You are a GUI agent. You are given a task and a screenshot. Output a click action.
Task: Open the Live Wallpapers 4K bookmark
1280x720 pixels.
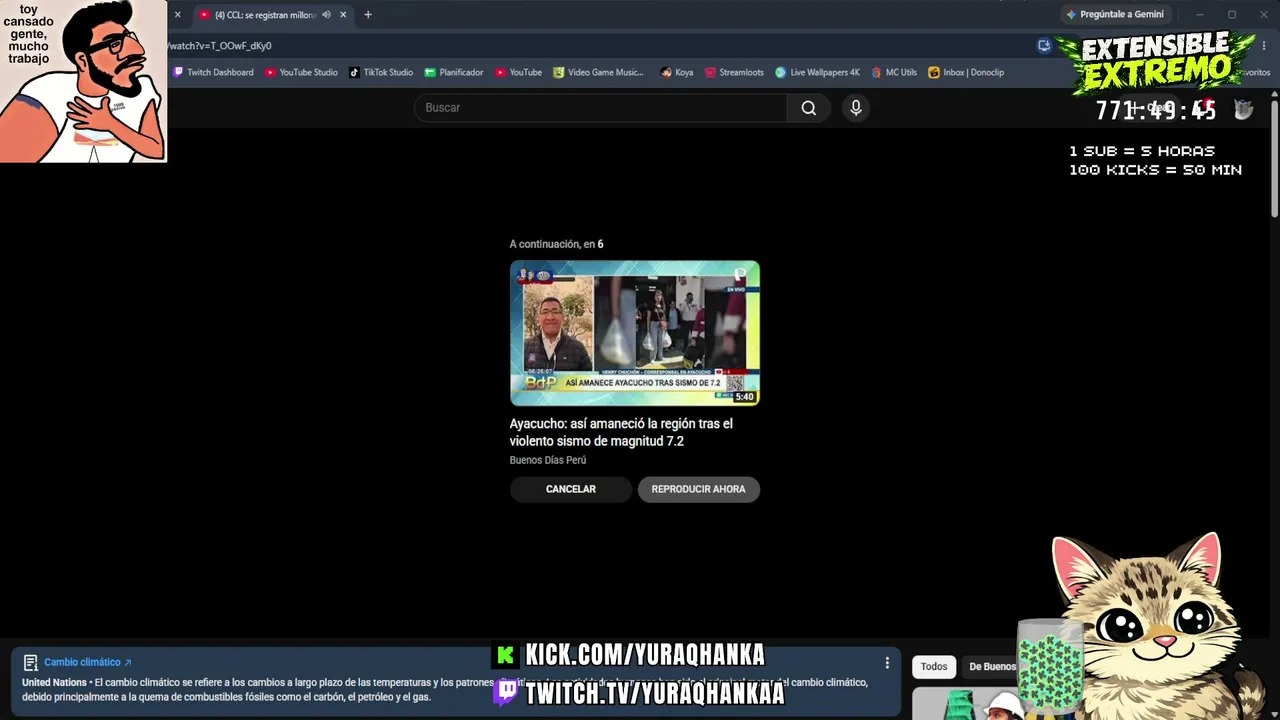pos(817,72)
